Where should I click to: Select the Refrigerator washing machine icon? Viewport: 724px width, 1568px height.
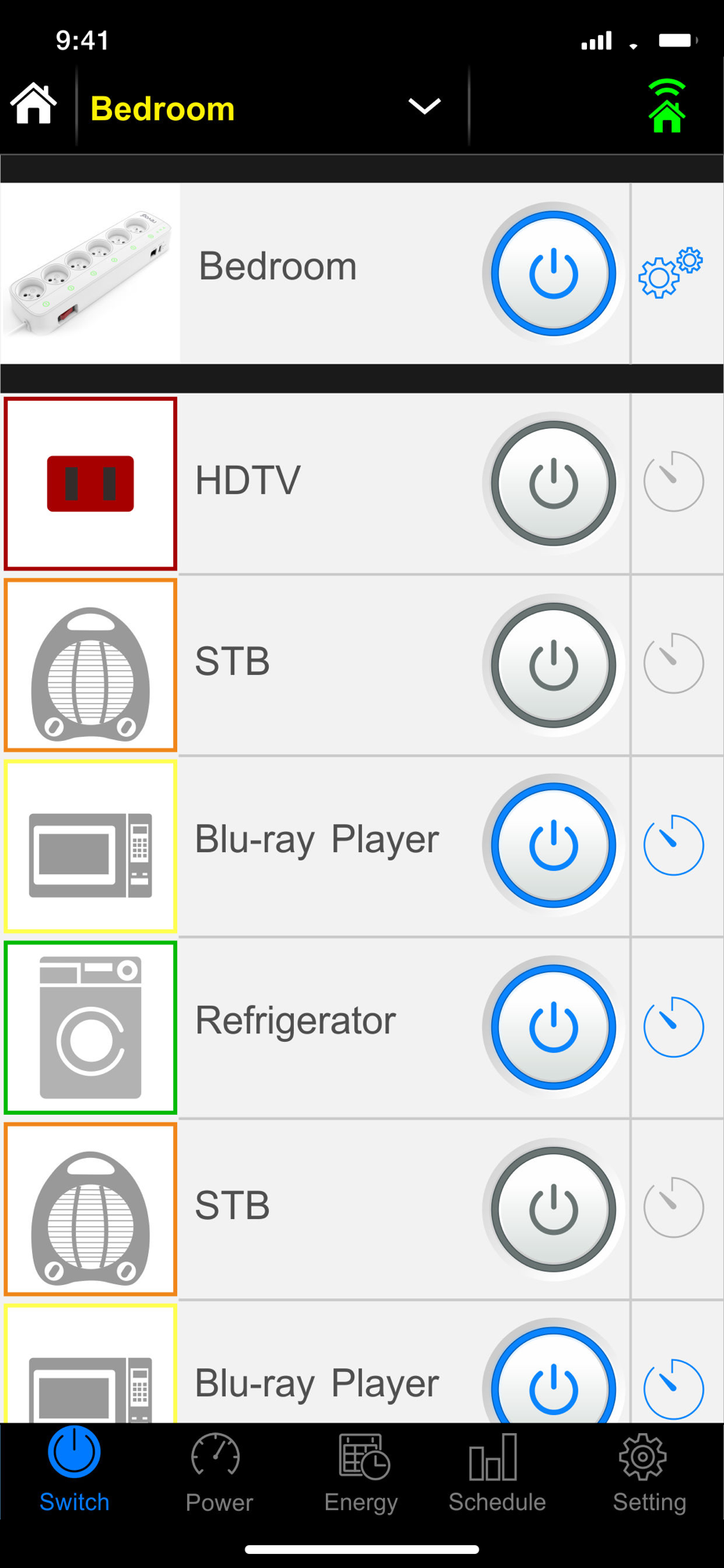tap(91, 1028)
